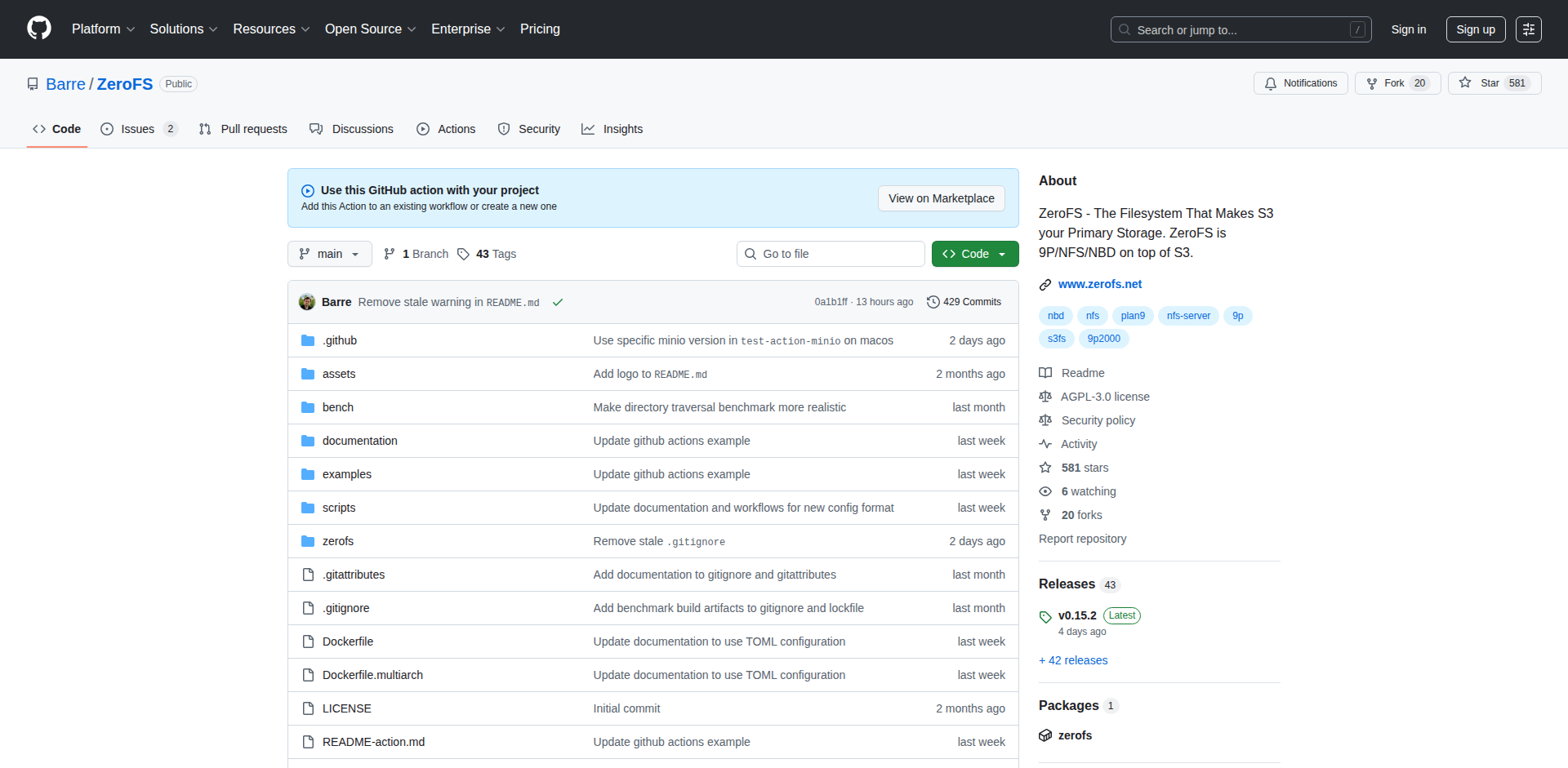Click the plan9 topic tag
1568x768 pixels.
point(1133,316)
